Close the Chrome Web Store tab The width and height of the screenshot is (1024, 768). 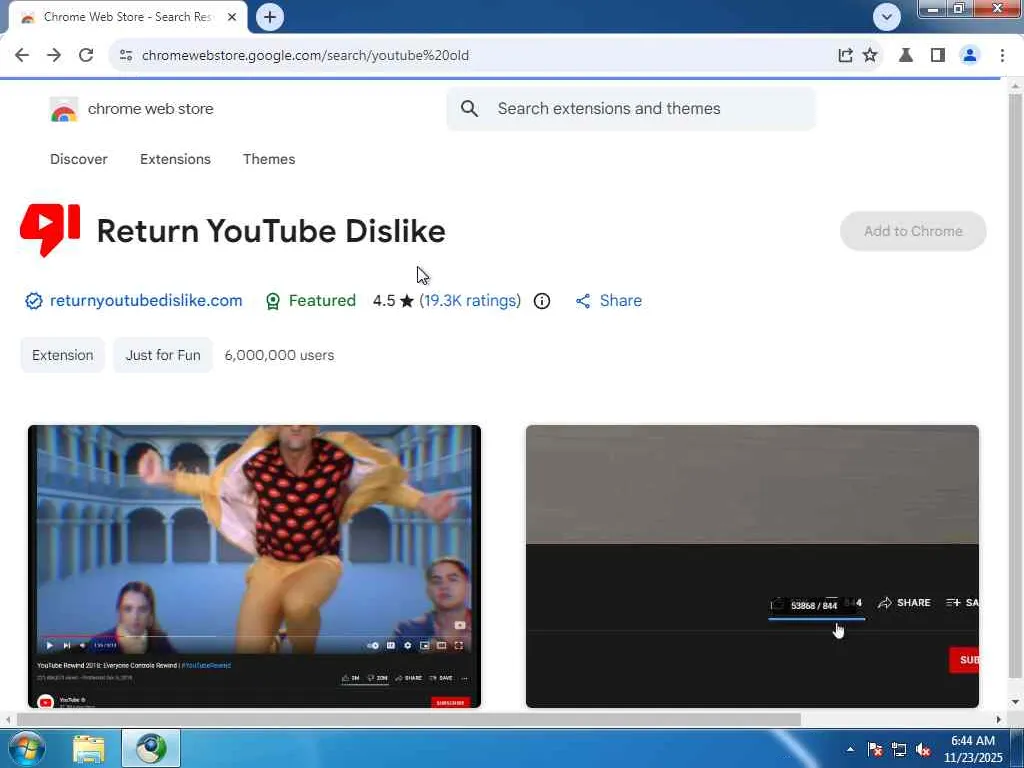pos(232,17)
